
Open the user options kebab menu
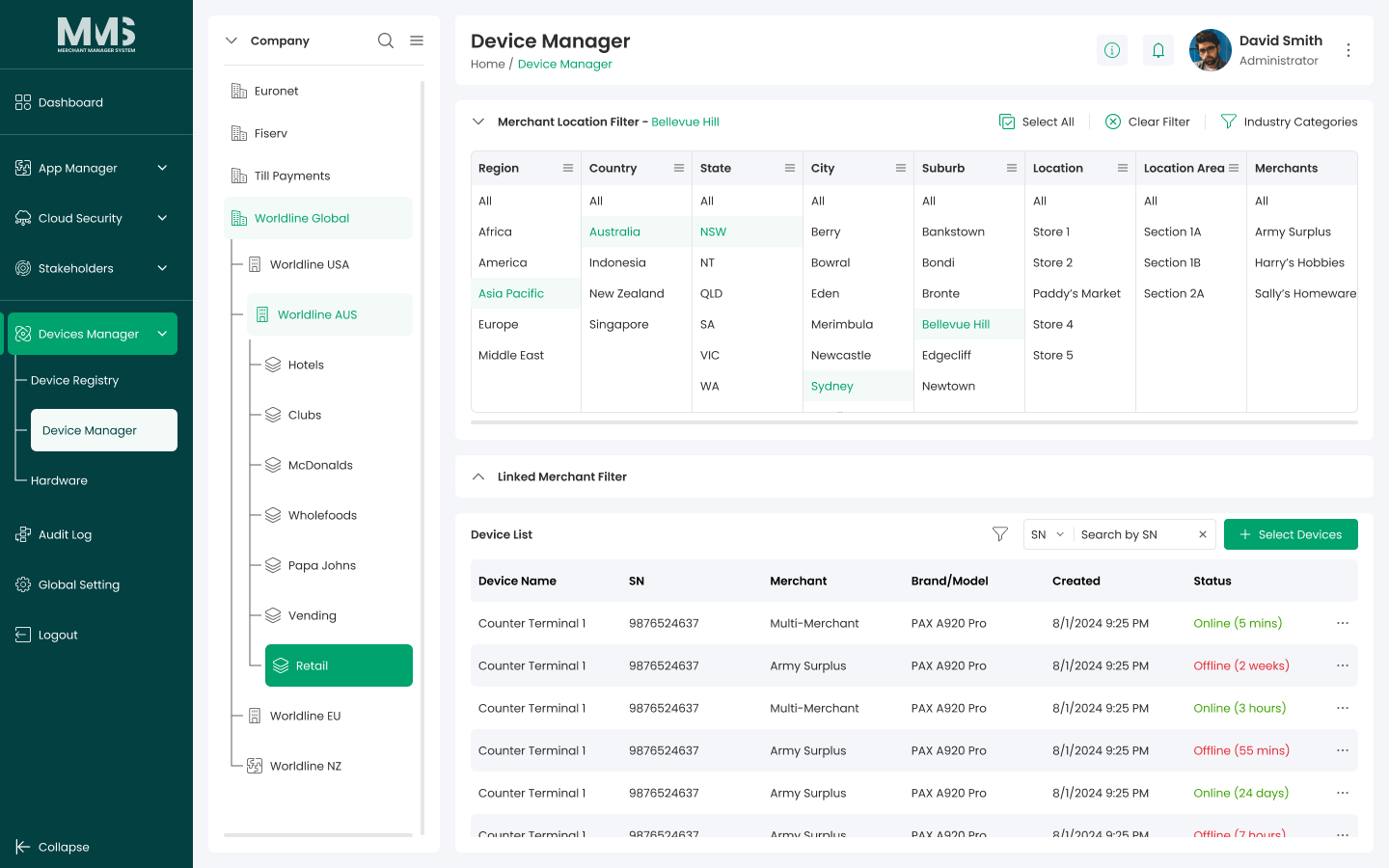1348,50
